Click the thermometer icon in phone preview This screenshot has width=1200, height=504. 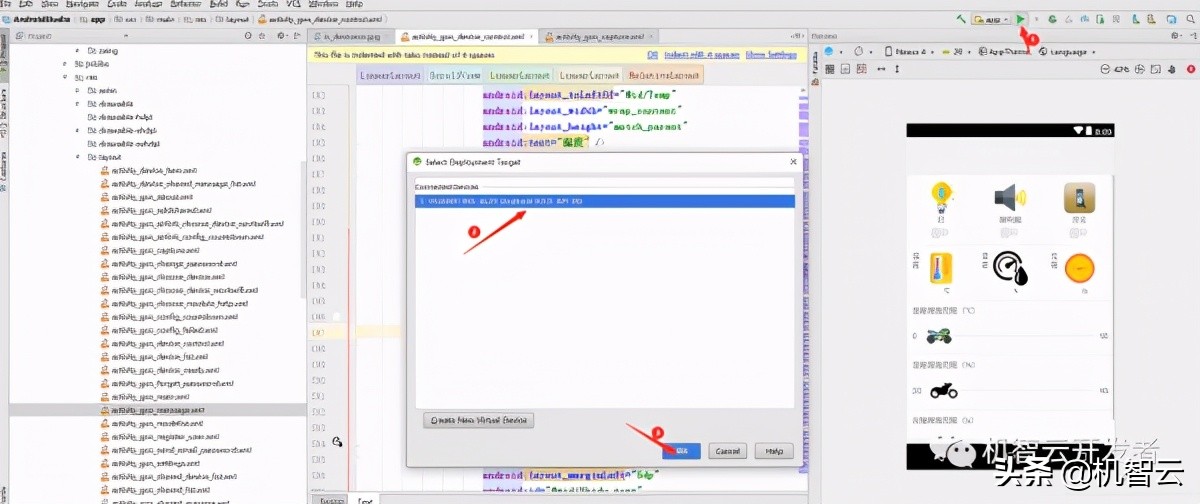pyautogui.click(x=940, y=267)
